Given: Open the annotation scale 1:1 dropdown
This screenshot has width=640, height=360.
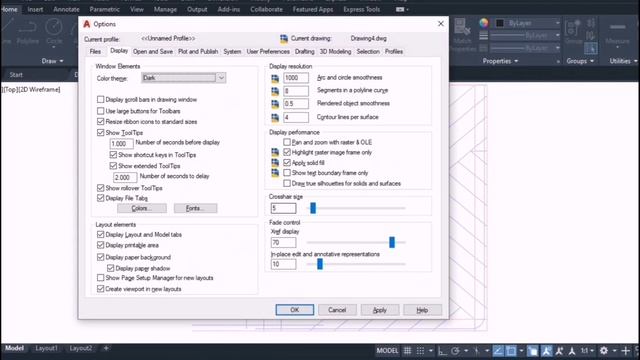Looking at the screenshot, I should (x=587, y=351).
